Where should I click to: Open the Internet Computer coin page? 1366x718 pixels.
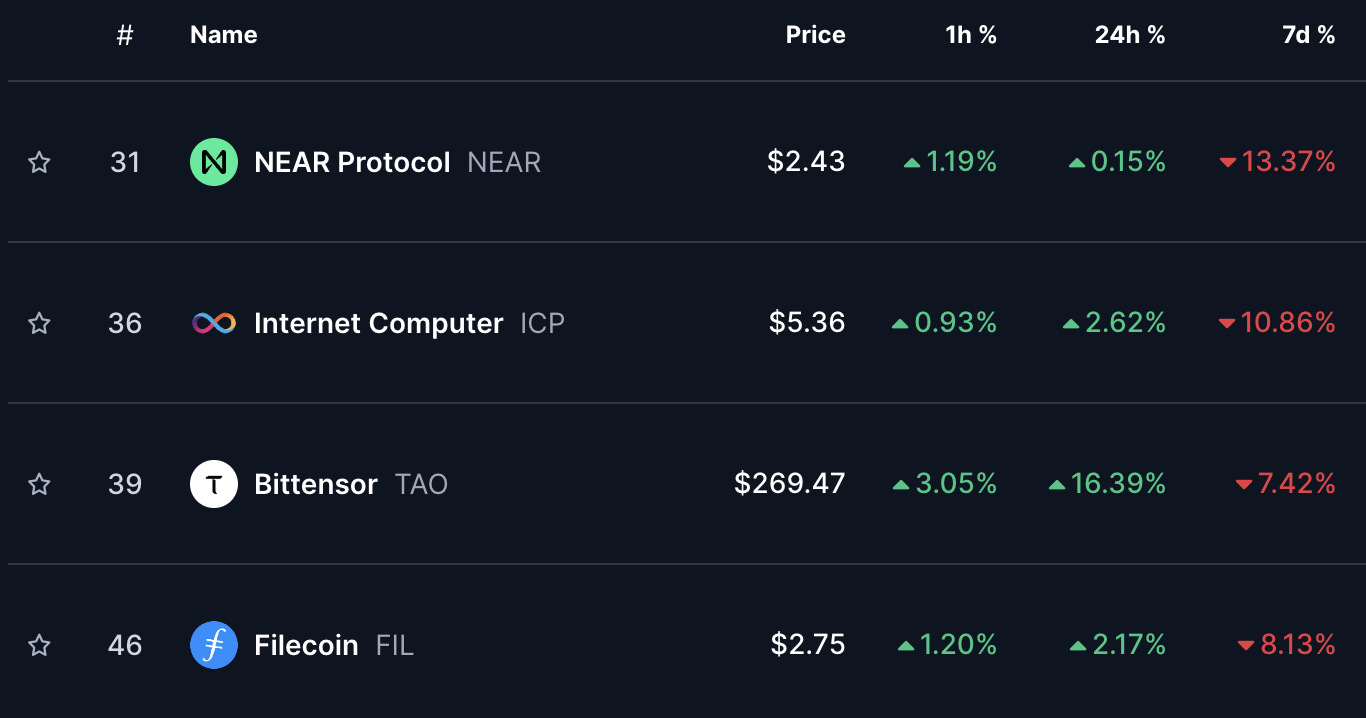coord(378,323)
